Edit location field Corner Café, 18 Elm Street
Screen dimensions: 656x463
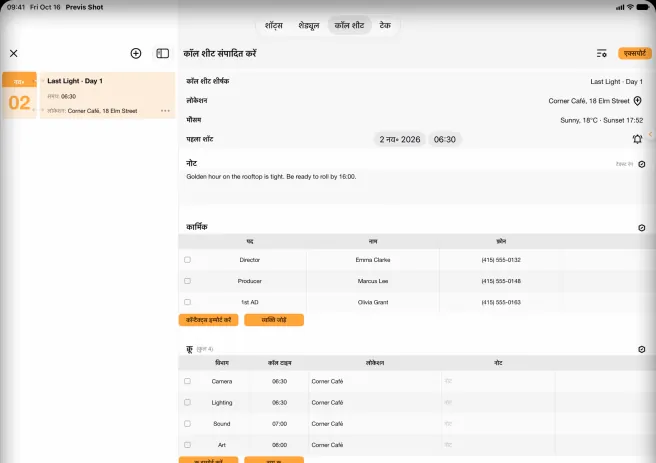coord(589,101)
